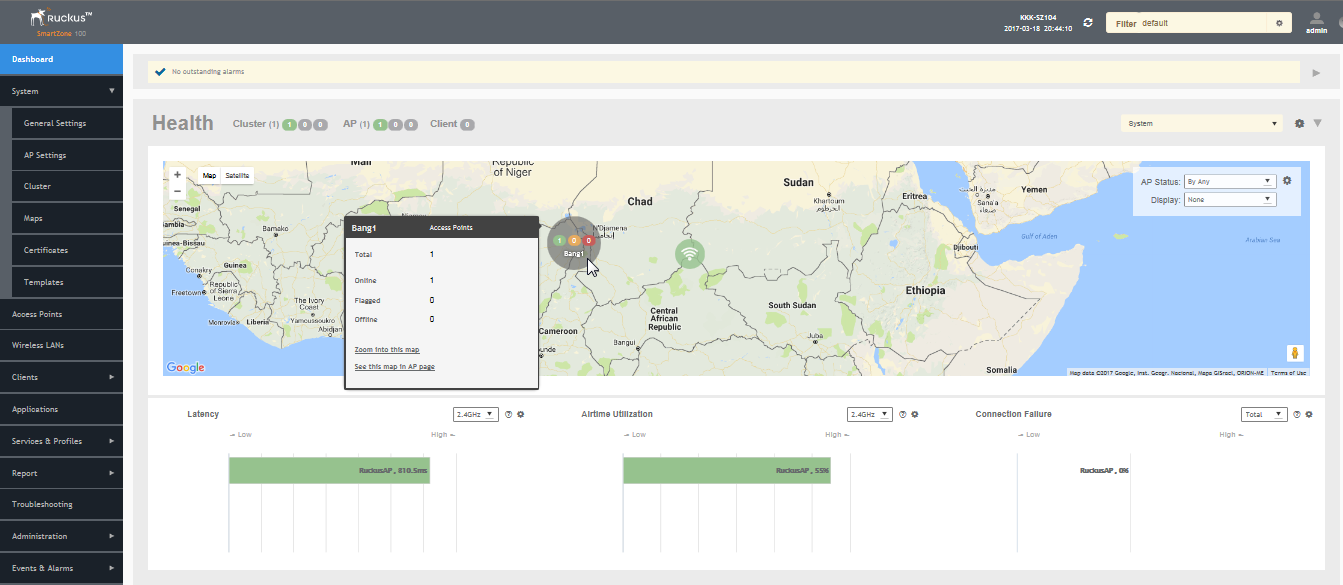Switch map to Satellite view

click(237, 175)
